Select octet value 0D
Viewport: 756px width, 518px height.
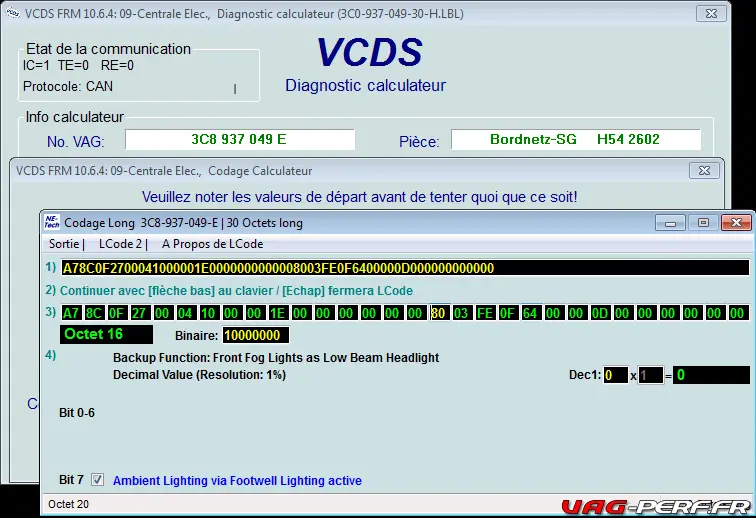599,313
